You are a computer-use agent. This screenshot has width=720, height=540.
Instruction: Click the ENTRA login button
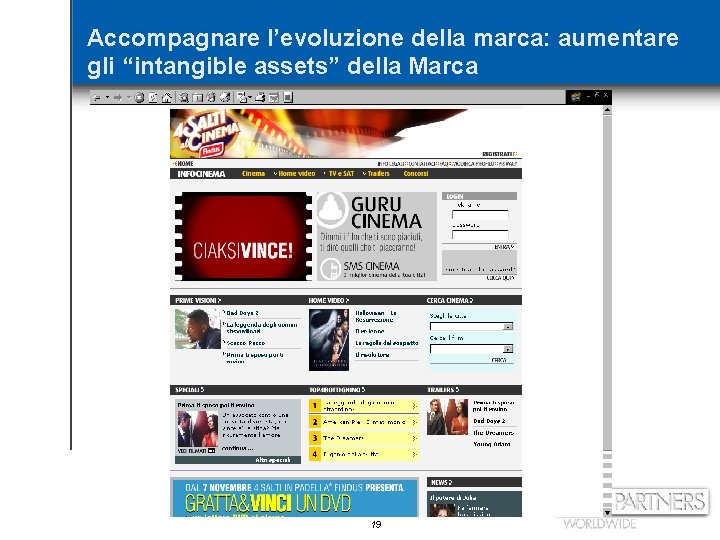click(x=504, y=247)
